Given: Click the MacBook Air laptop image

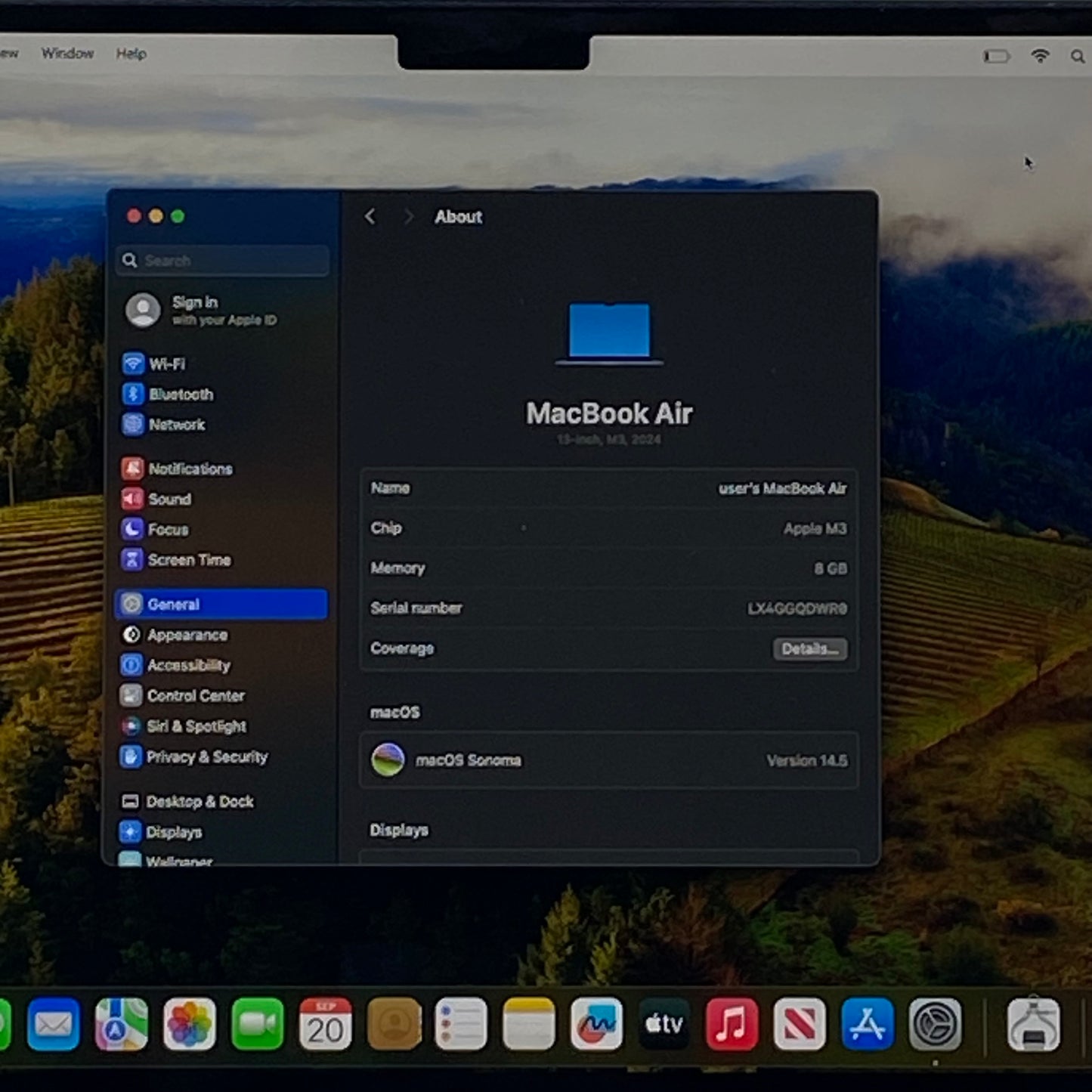Looking at the screenshot, I should coord(609,333).
